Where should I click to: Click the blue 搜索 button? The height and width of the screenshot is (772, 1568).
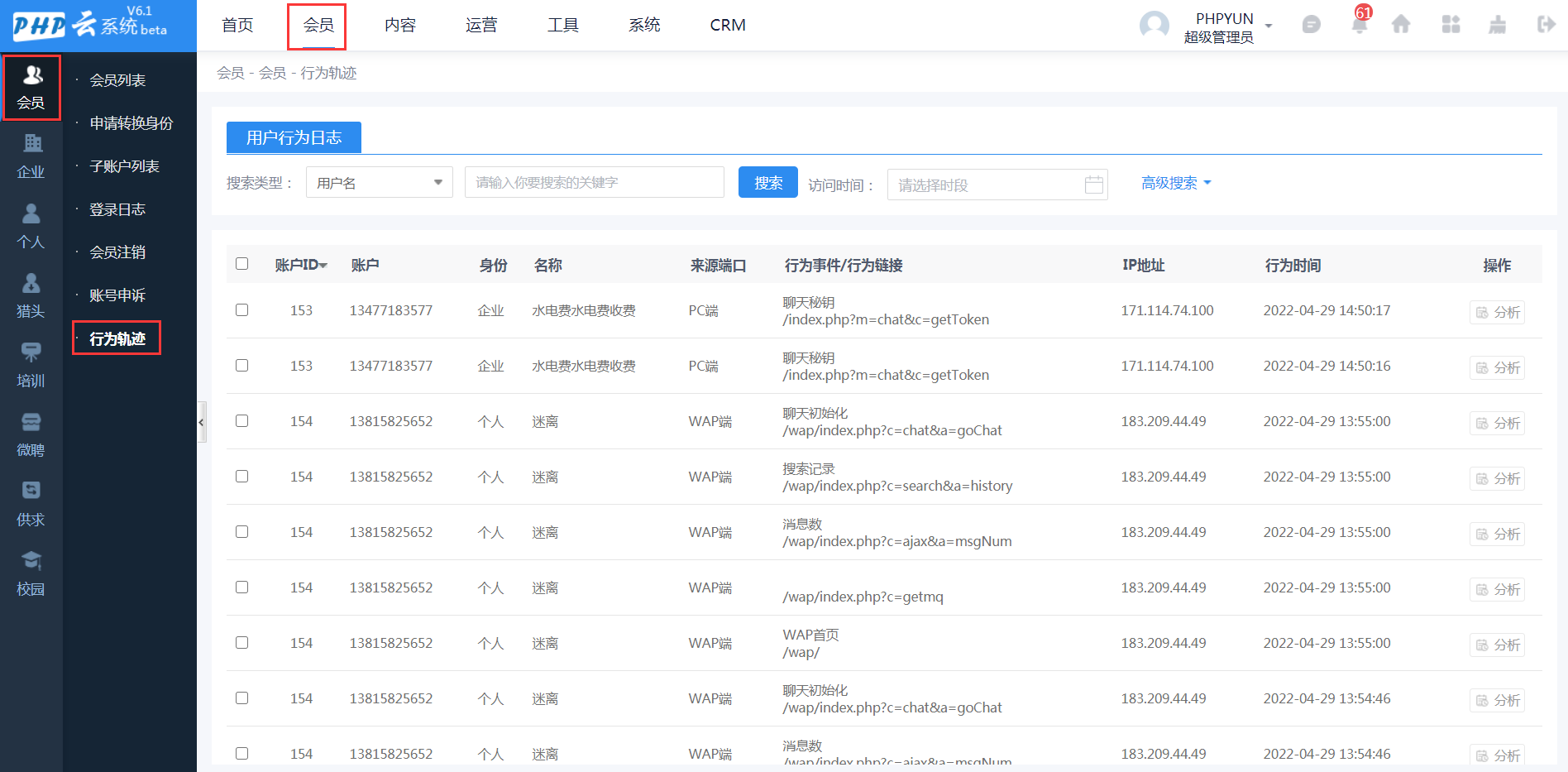click(768, 182)
